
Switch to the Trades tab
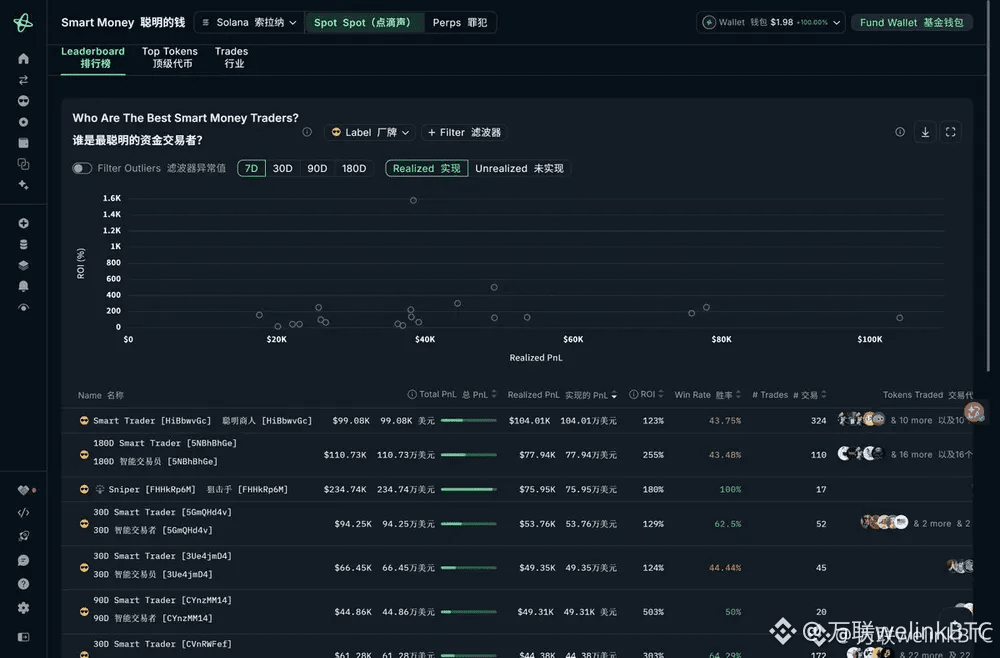click(232, 57)
